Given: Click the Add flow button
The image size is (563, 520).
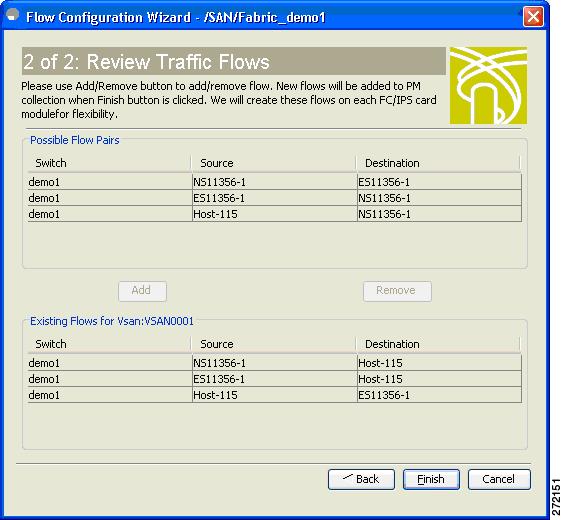Looking at the screenshot, I should (143, 291).
